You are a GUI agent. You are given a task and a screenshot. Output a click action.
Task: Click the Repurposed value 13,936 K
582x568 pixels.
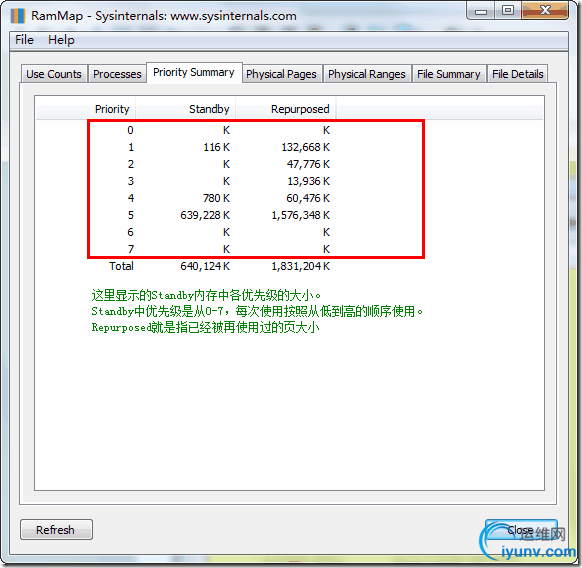click(x=308, y=181)
